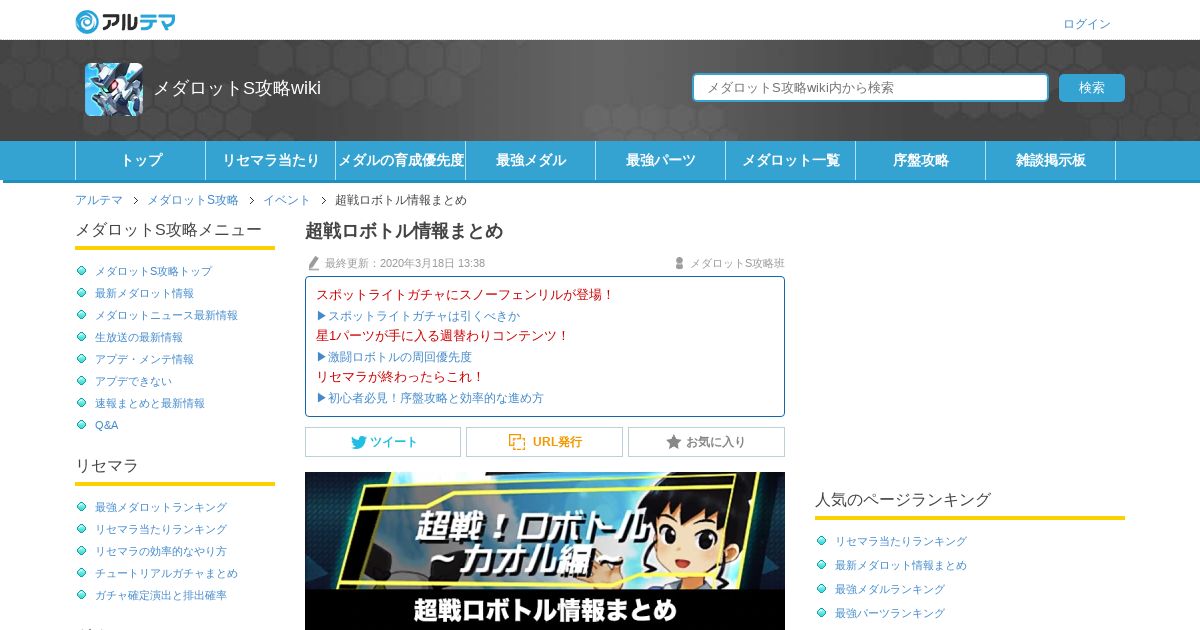
Task: Click 最終更新 date text
Action: (x=405, y=263)
